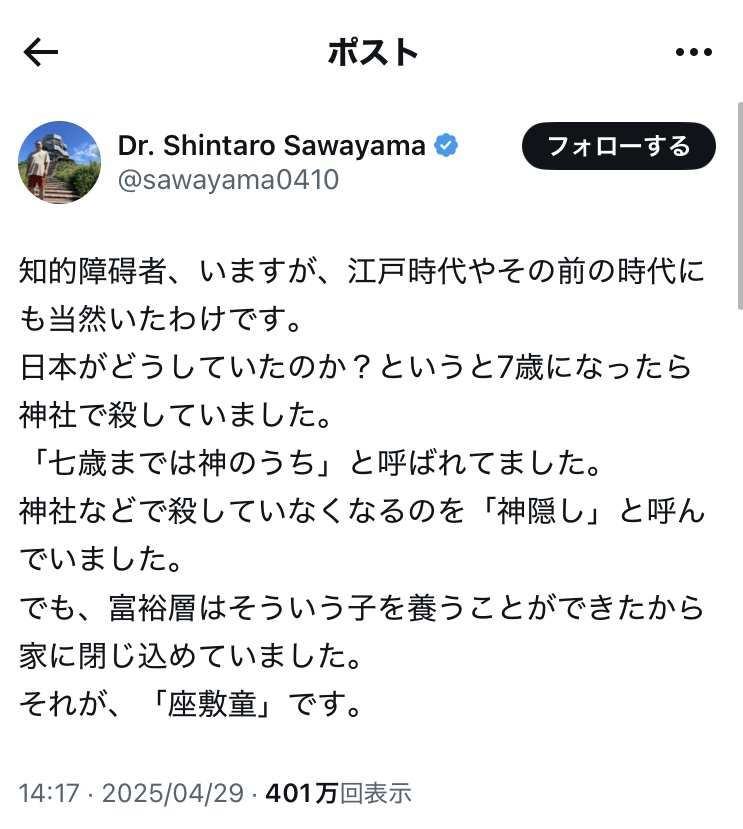
Task: Click the 14:17 post time
Action: 49,793
